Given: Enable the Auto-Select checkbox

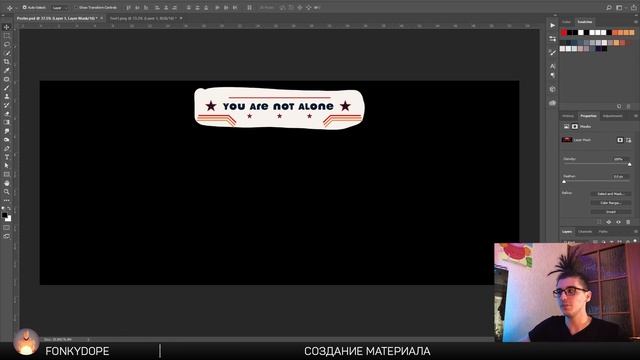Looking at the screenshot, I should 24,7.
